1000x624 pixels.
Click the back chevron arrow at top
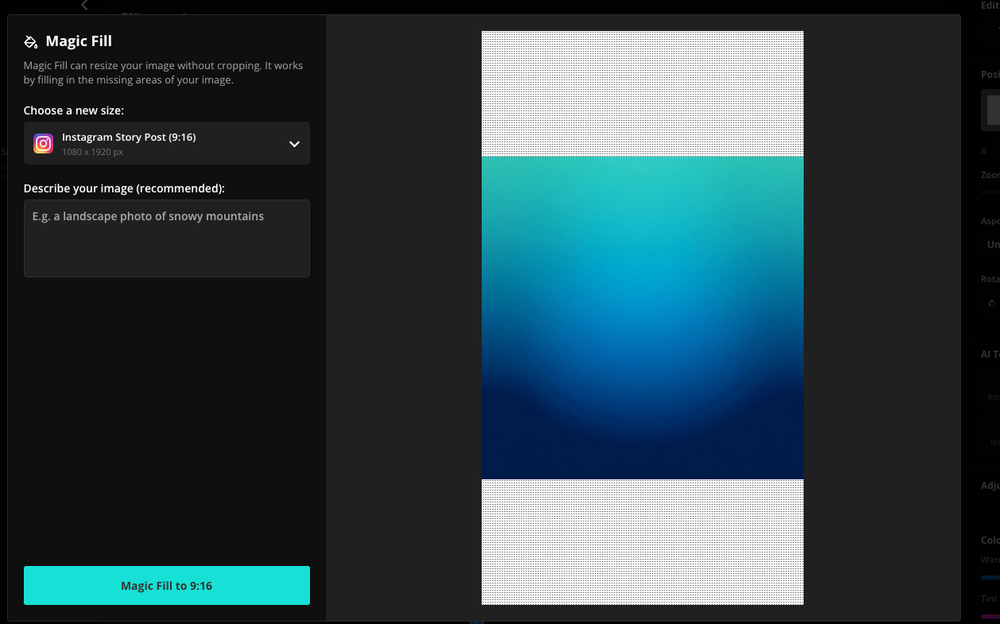(84, 6)
